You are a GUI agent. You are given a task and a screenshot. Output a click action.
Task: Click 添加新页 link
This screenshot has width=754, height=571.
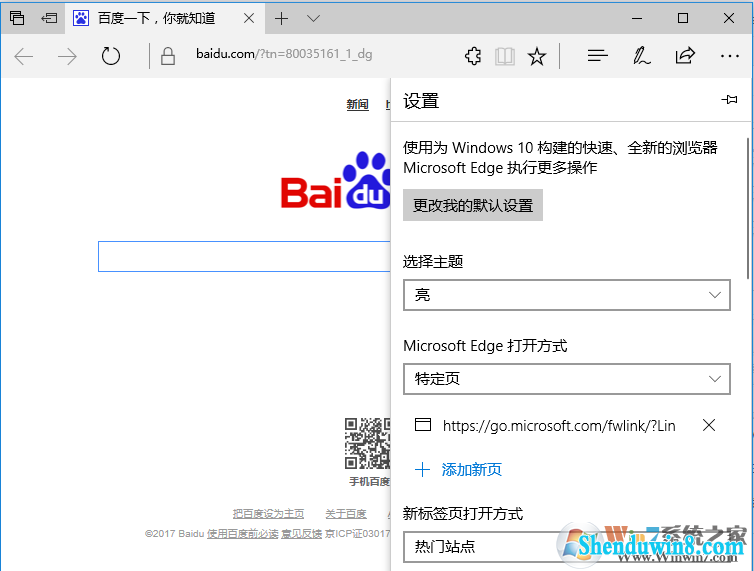pos(458,469)
